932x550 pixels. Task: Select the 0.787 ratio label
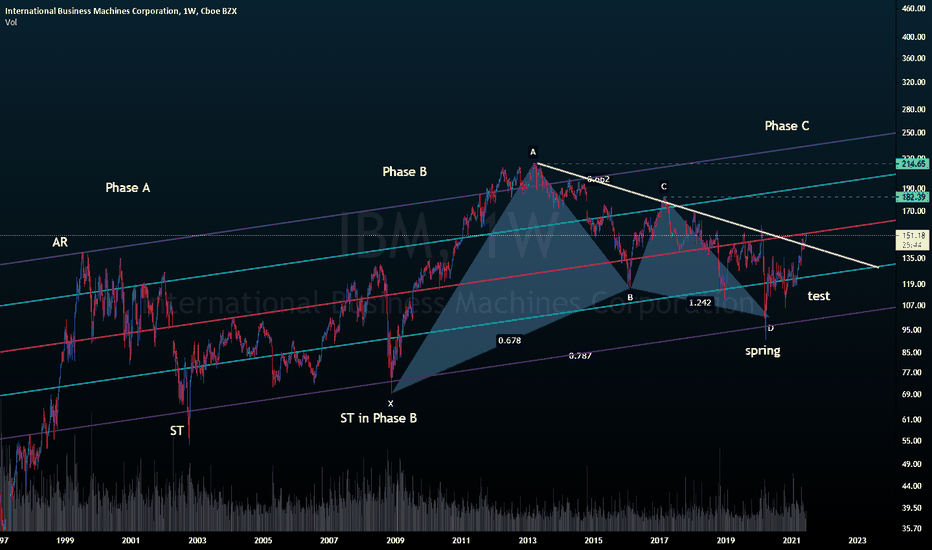(580, 356)
